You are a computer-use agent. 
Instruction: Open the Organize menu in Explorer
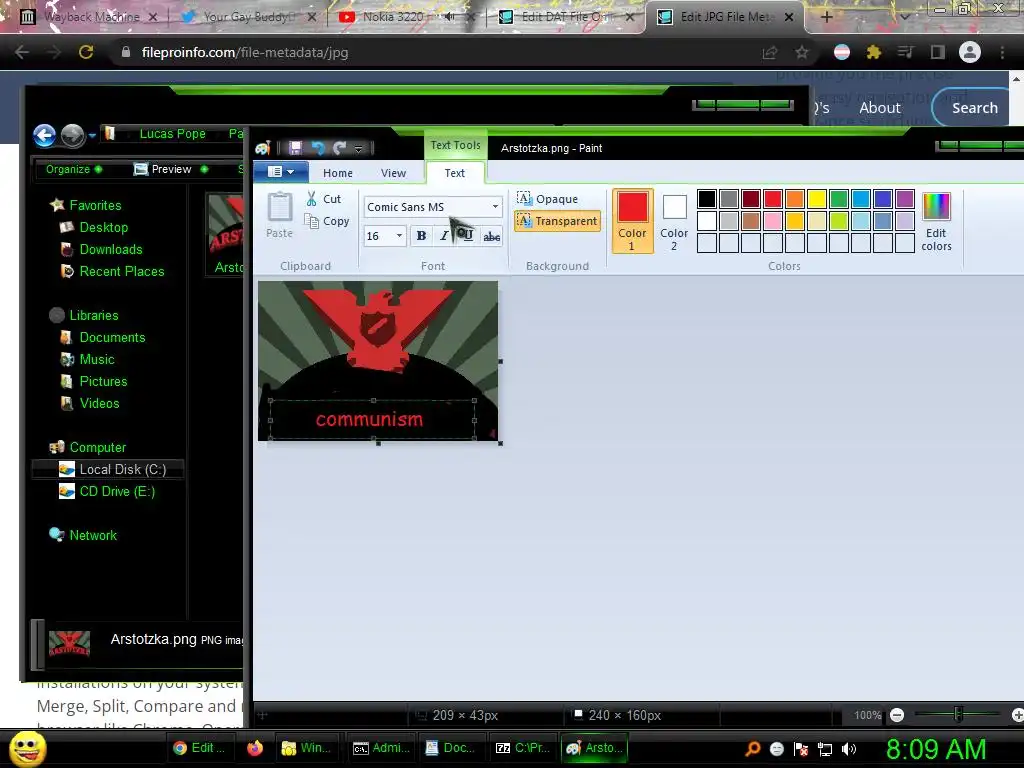tap(73, 169)
